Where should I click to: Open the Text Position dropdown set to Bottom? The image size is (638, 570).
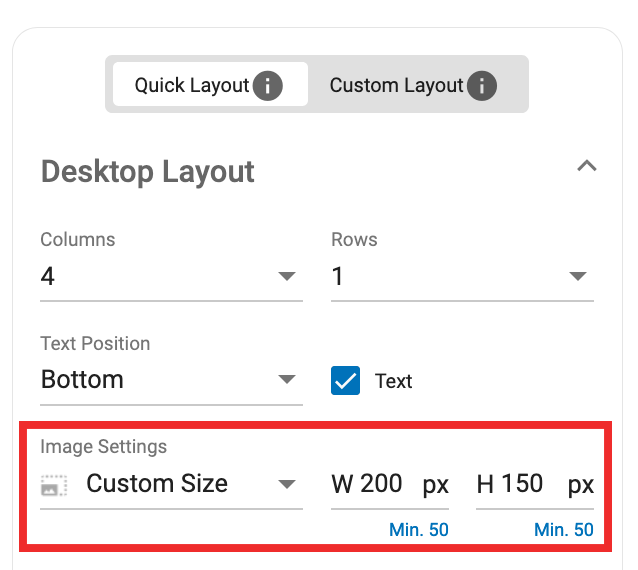click(170, 380)
